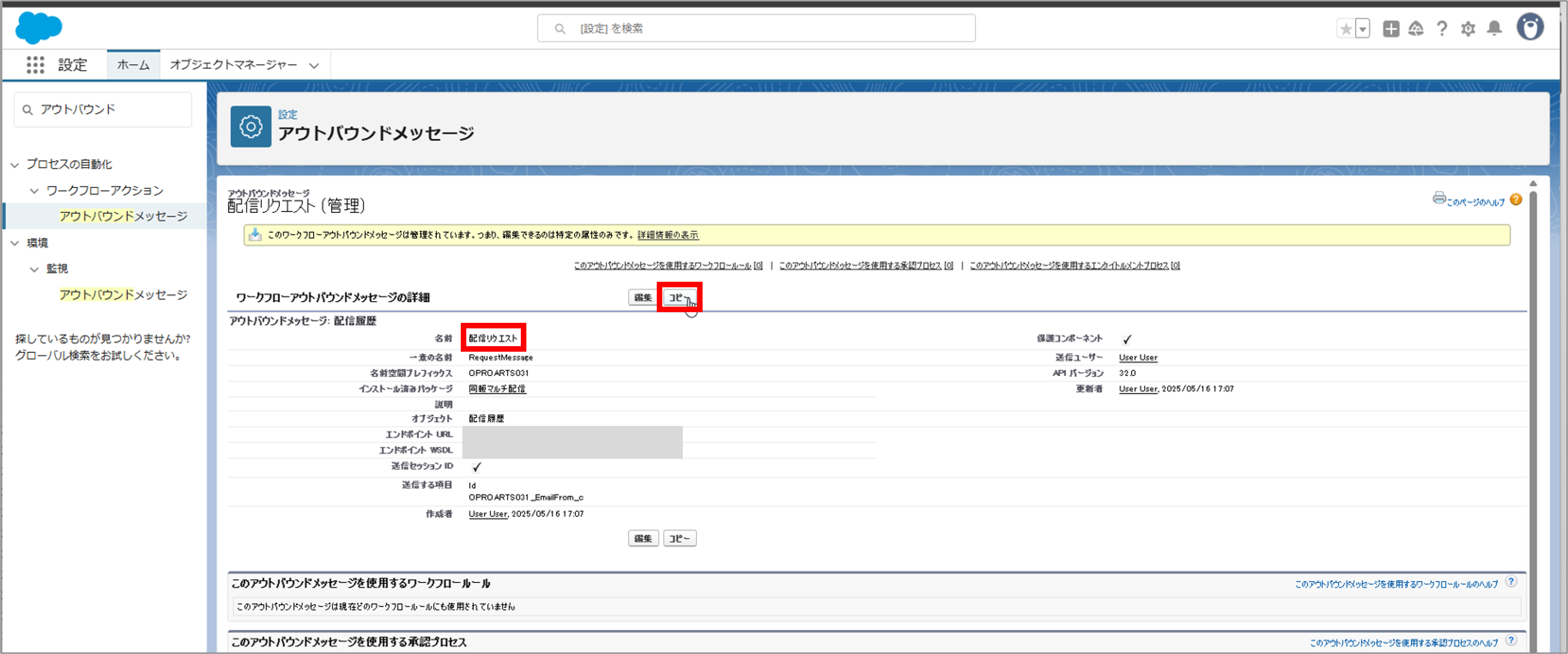Expand the オブジェクトマネージャー tab dropdown chevron
Image resolution: width=1568 pixels, height=654 pixels.
tap(314, 65)
